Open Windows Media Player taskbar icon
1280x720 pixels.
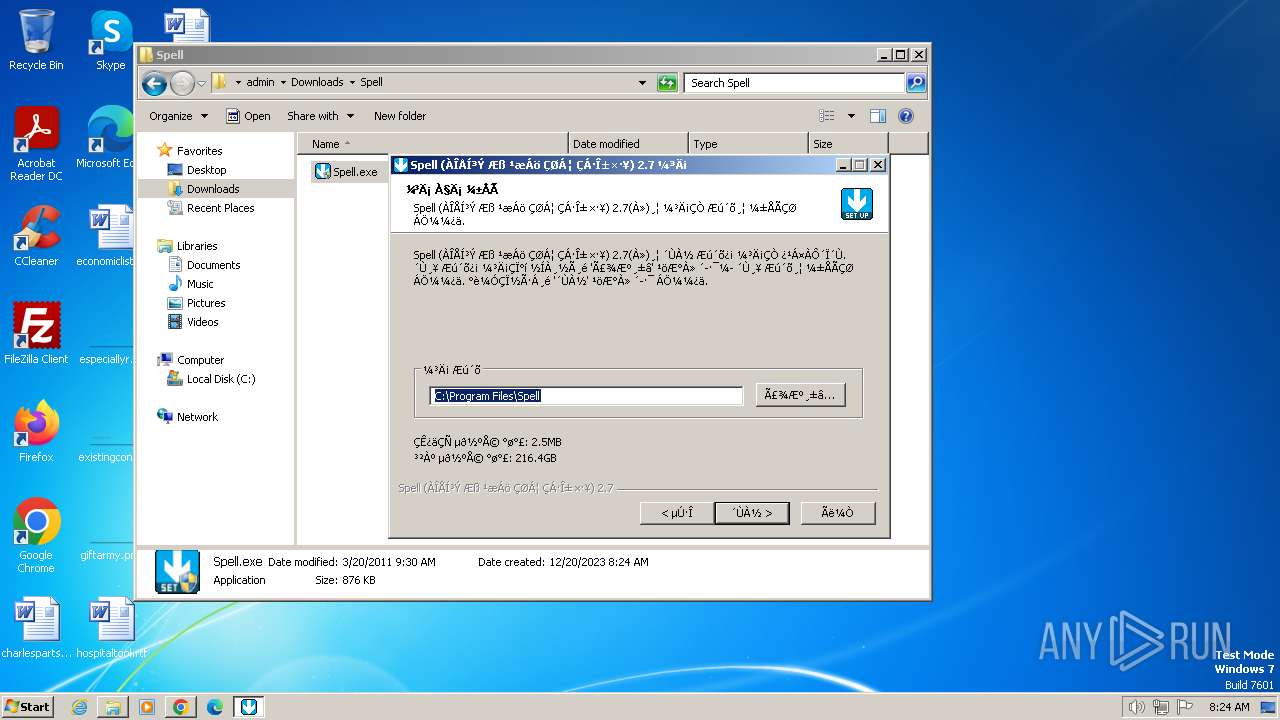click(x=147, y=707)
